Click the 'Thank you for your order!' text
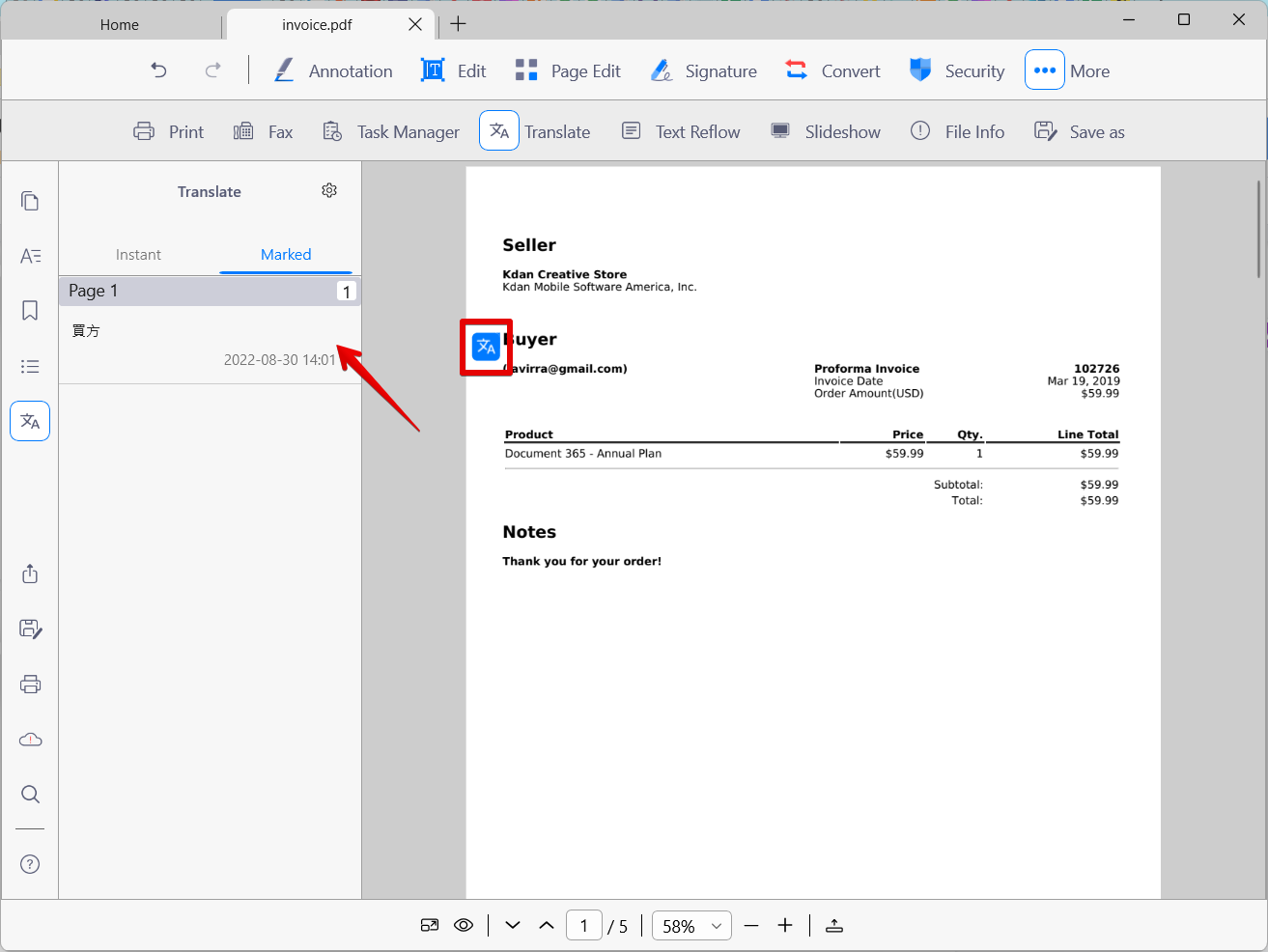This screenshot has width=1268, height=952. pos(582,561)
